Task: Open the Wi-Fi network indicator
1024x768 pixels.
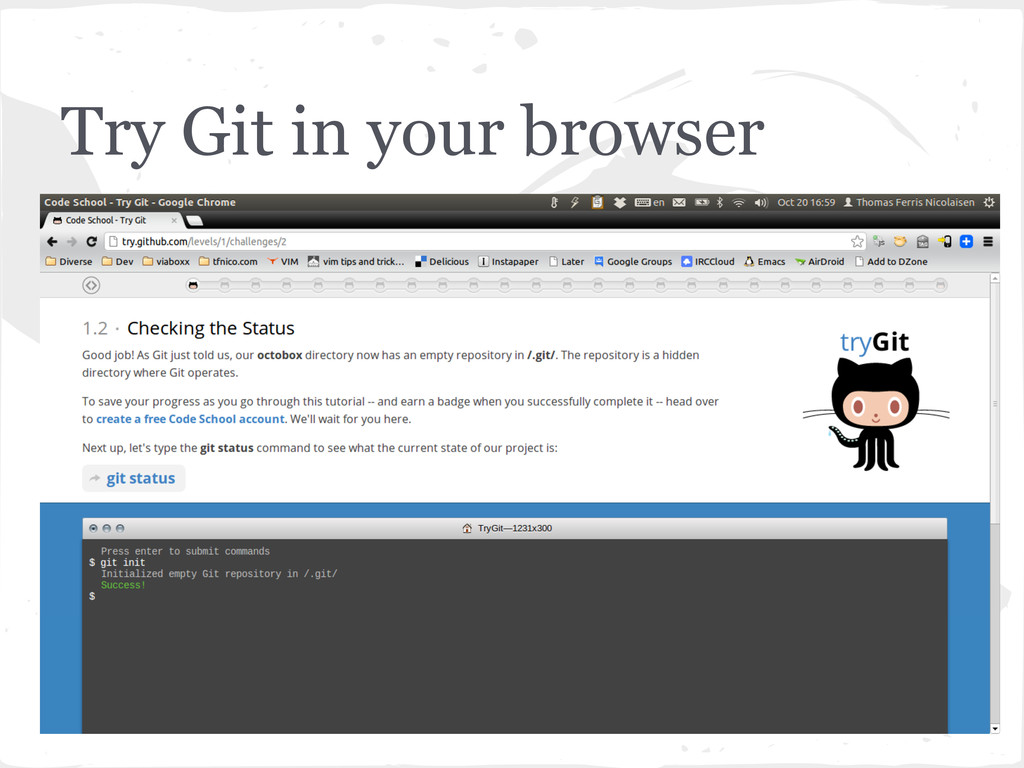Action: pyautogui.click(x=739, y=202)
